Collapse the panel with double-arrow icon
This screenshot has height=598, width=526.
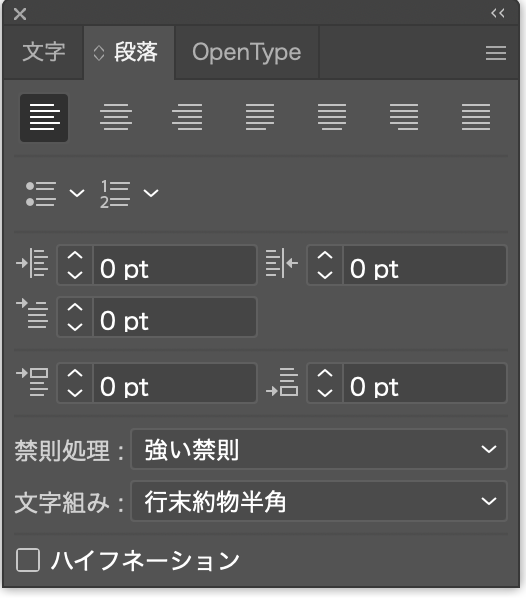pos(498,13)
